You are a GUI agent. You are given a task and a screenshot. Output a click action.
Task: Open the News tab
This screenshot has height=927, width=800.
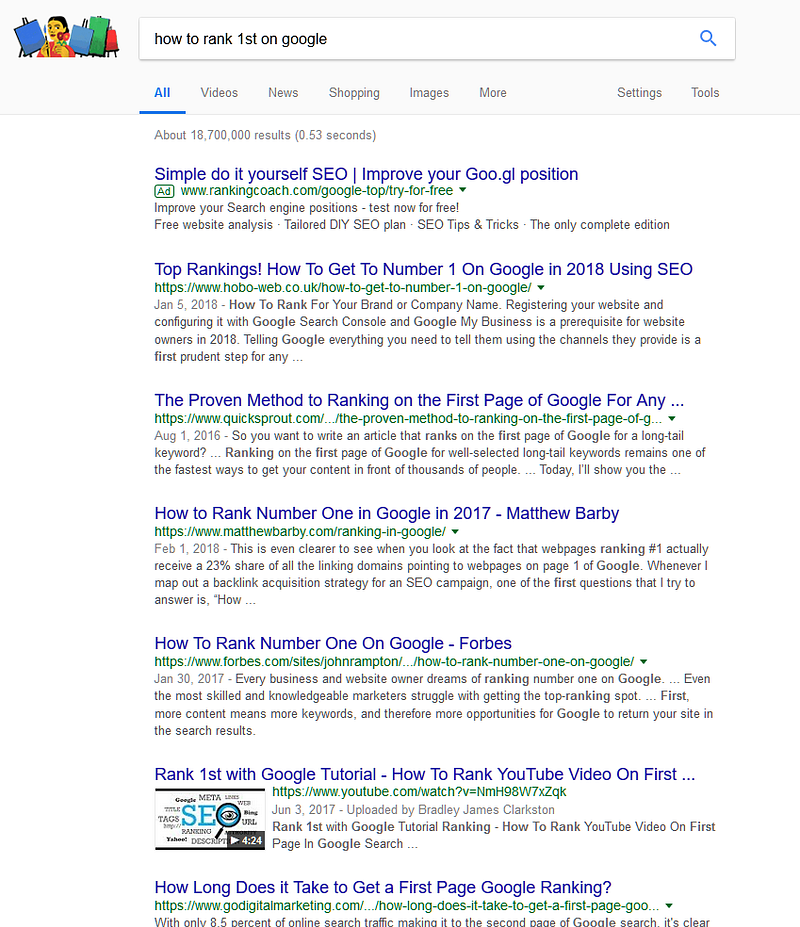pos(283,93)
